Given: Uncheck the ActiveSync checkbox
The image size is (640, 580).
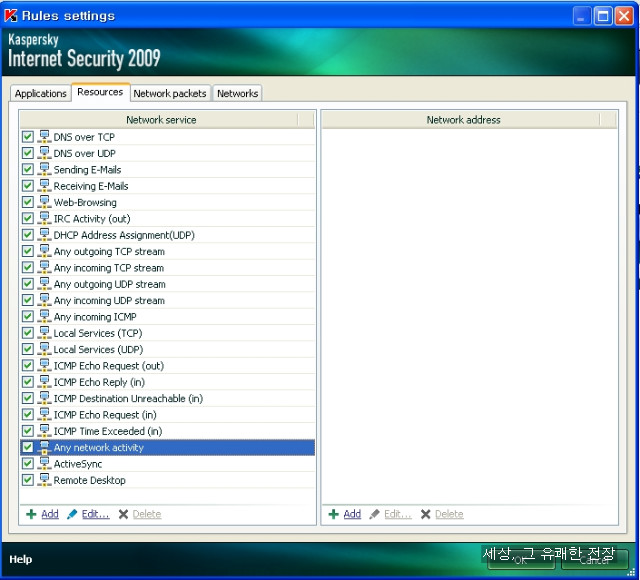Looking at the screenshot, I should (x=27, y=464).
